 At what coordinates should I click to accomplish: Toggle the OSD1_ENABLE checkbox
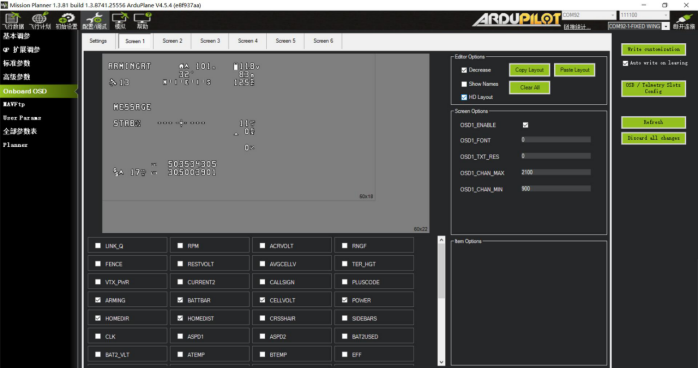click(525, 125)
